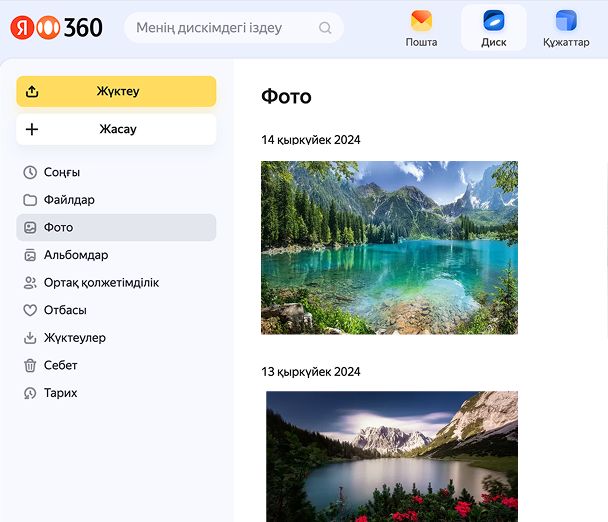Open Ортақ қолжетімділік shared access
Image resolution: width=608 pixels, height=522 pixels.
tap(101, 283)
